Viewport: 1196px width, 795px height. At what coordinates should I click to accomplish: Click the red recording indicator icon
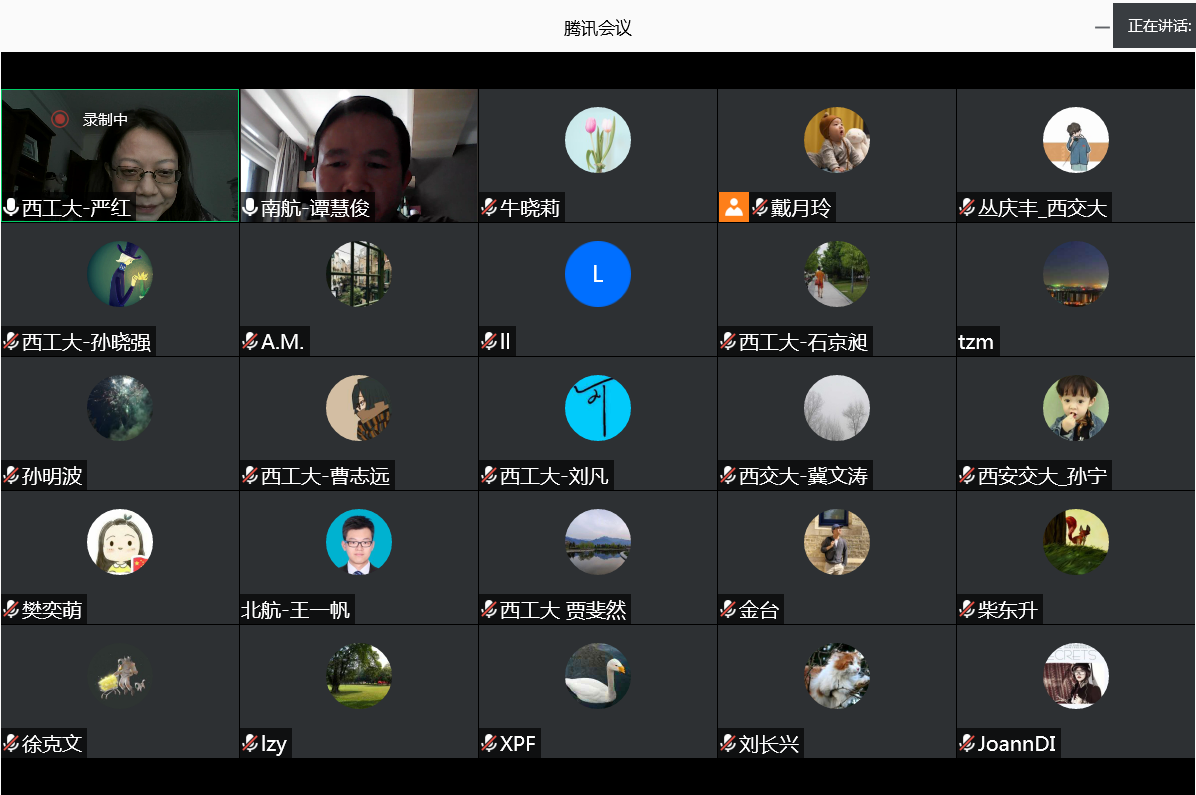[60, 119]
